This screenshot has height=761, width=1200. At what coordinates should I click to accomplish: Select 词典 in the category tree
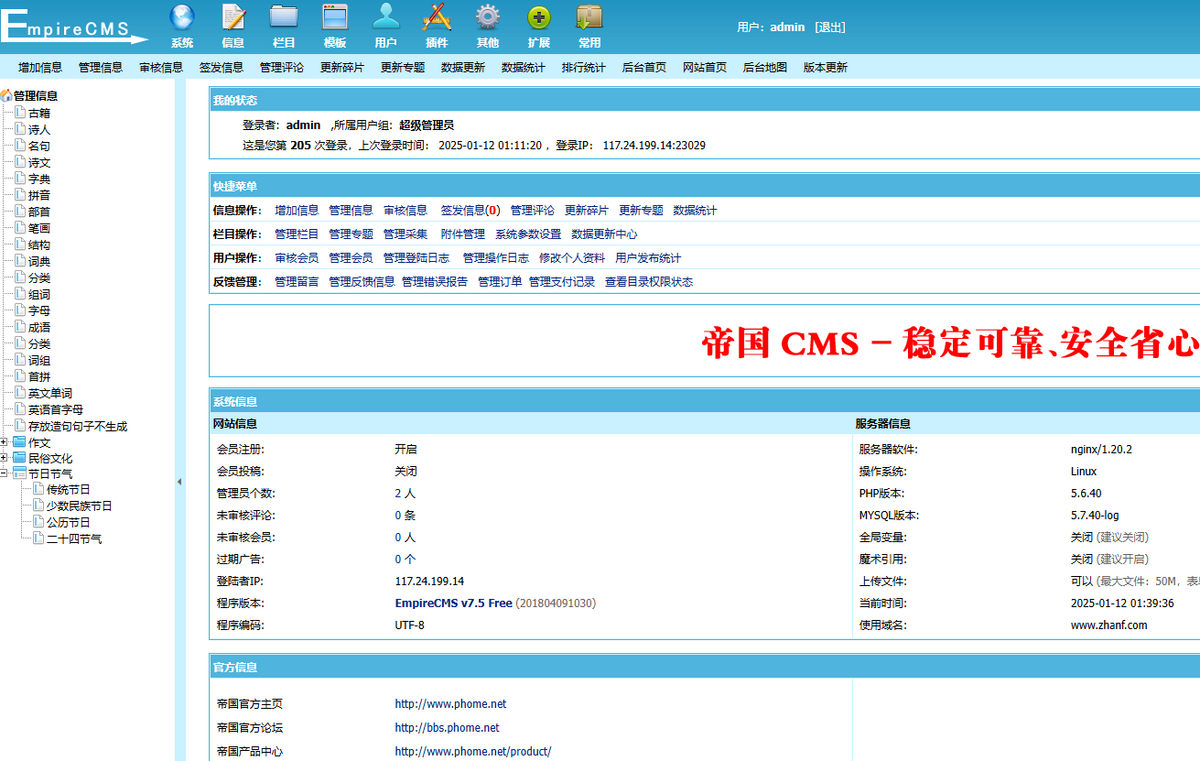click(39, 261)
